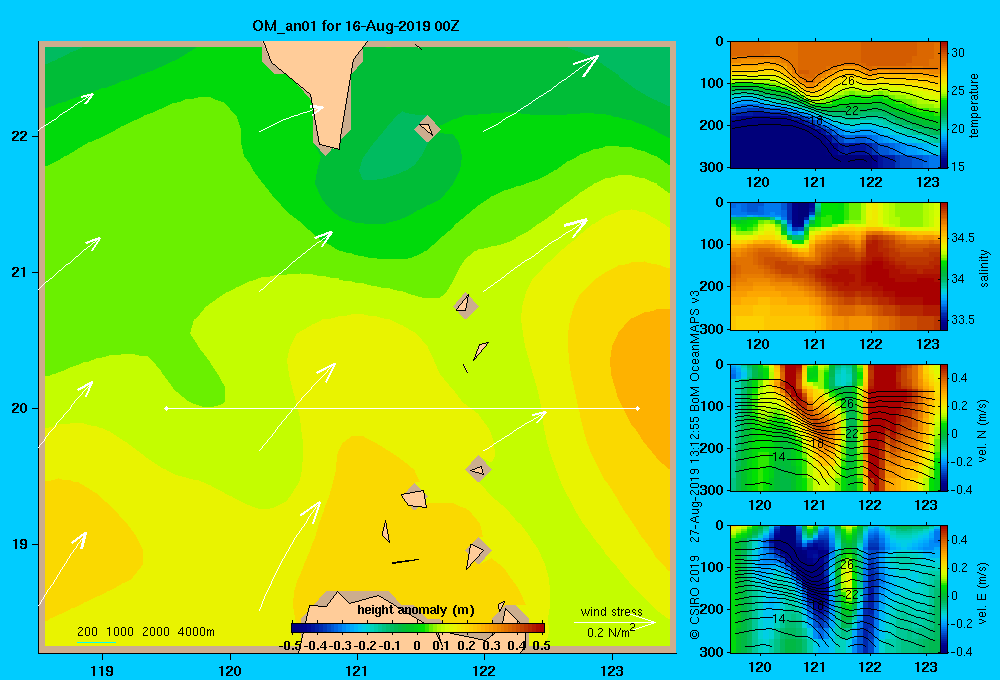The width and height of the screenshot is (1000, 680).
Task: Click the "0.2 N/m2" wind stress value
Action: (x=611, y=632)
